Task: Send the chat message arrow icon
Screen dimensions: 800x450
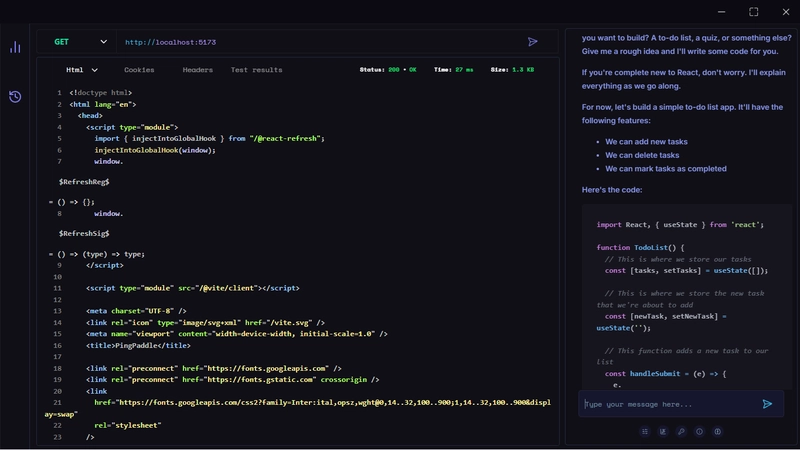Action: tap(767, 404)
